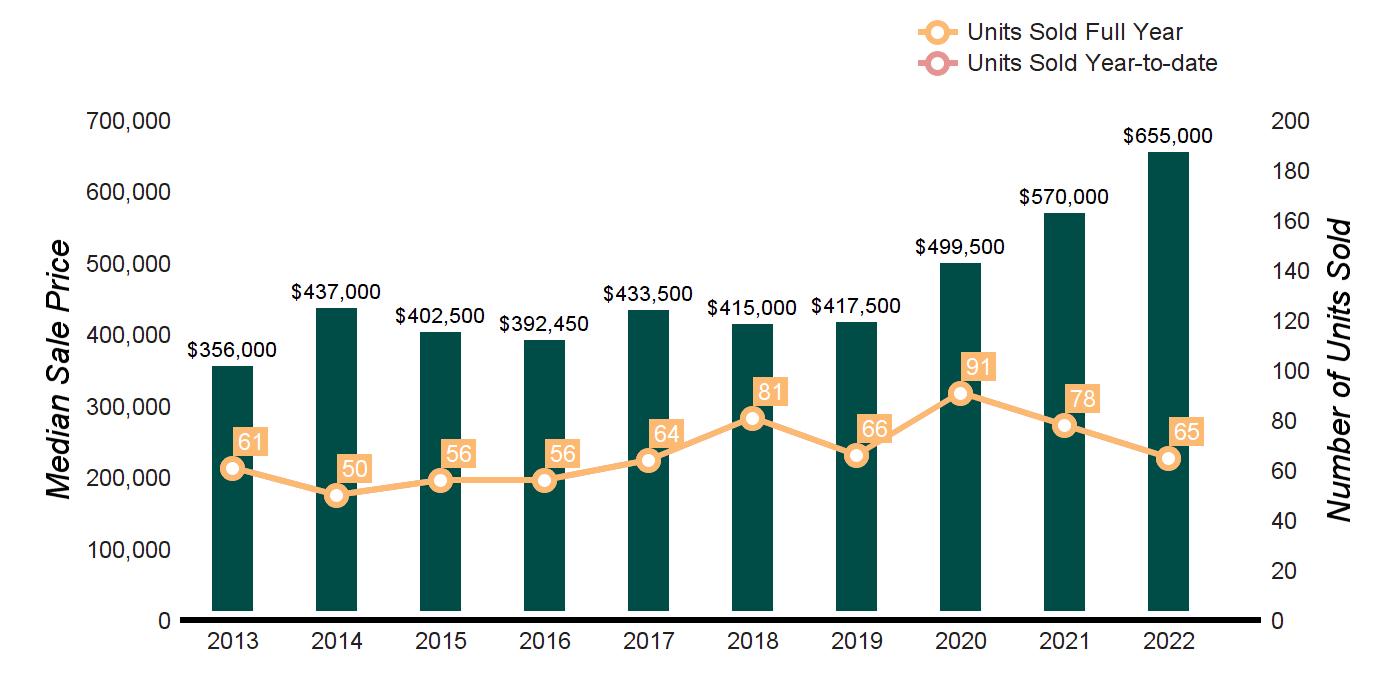1400x700 pixels.
Task: Click the 2017 x-axis label
Action: pyautogui.click(x=648, y=642)
